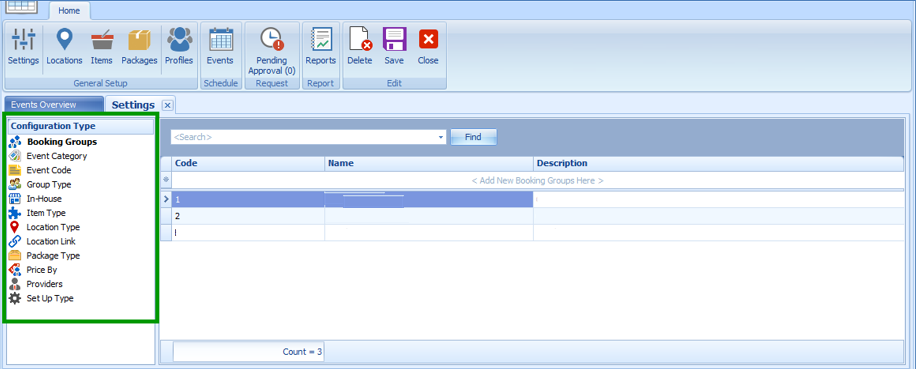
Task: Open the Packages box icon
Action: point(139,47)
